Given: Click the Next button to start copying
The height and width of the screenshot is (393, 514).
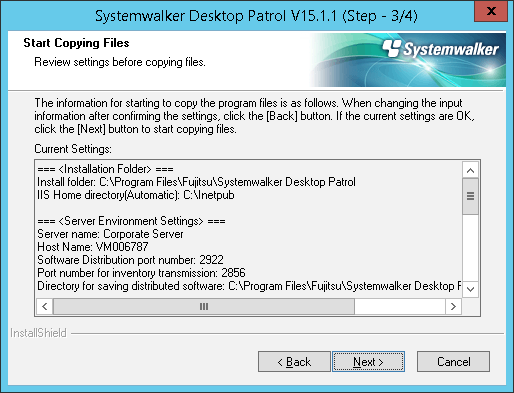Looking at the screenshot, I should (x=368, y=361).
